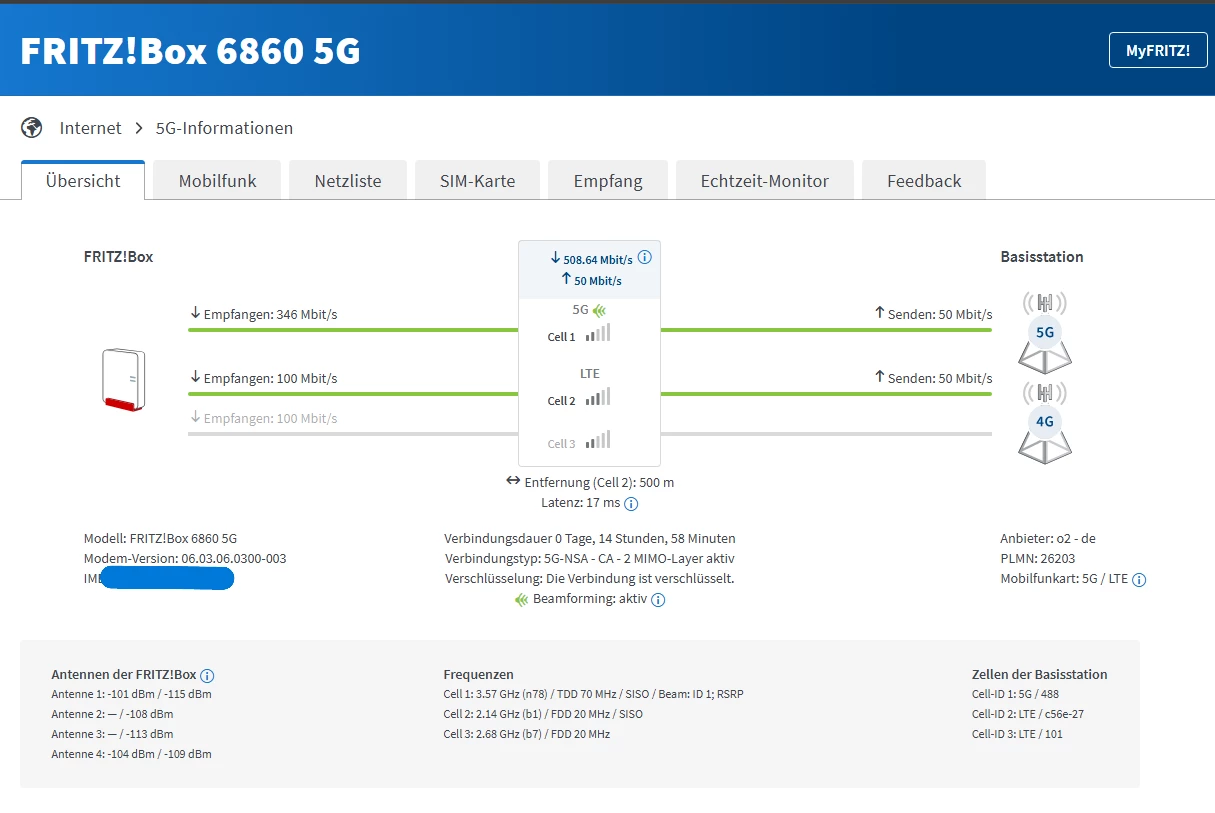Click info icon next to Beamforming aktiv
Viewport: 1215px width, 813px height.
(x=658, y=600)
